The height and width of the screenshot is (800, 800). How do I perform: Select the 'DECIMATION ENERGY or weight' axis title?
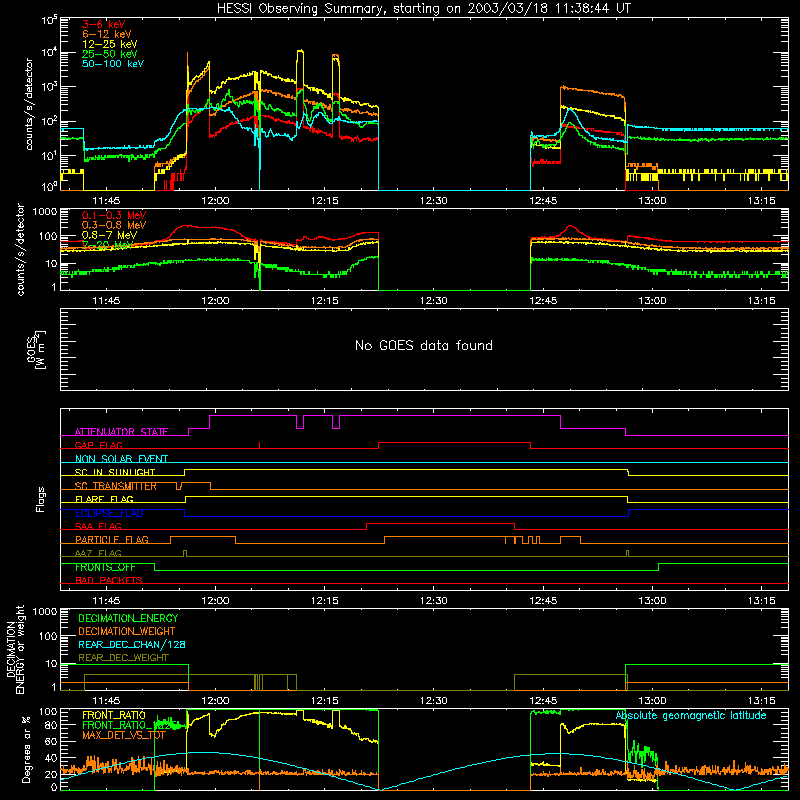pyautogui.click(x=15, y=649)
